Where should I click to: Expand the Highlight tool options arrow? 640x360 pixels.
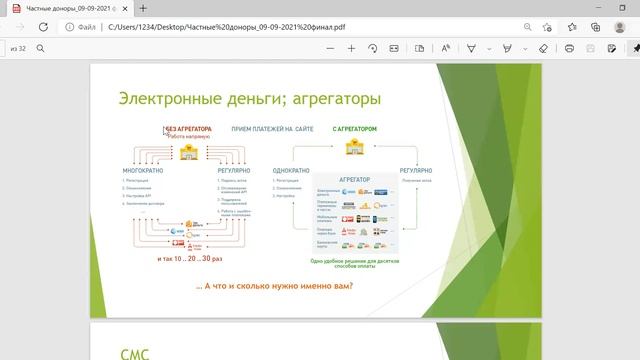click(x=525, y=49)
